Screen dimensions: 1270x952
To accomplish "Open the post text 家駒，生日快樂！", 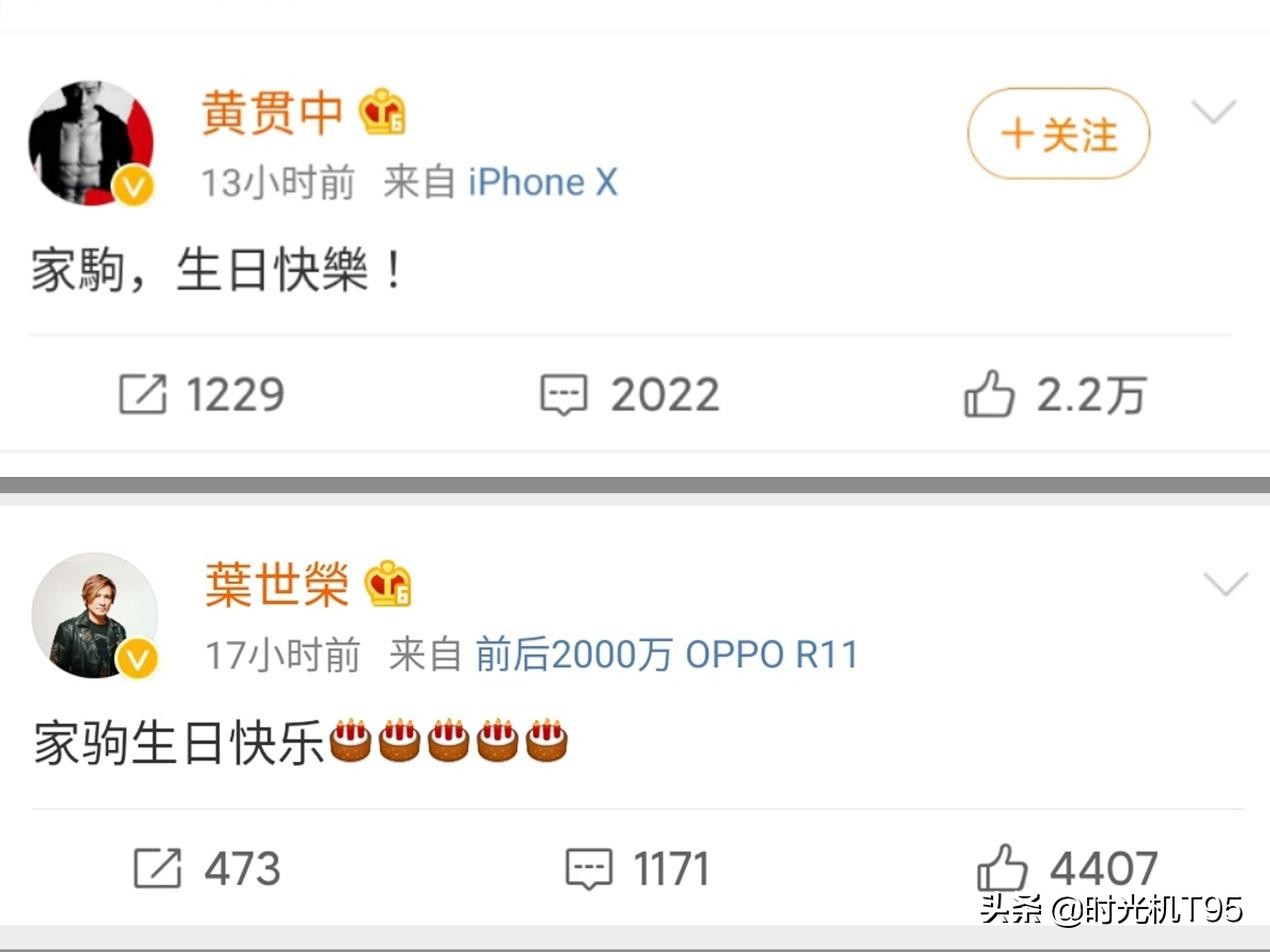I will pyautogui.click(x=217, y=271).
